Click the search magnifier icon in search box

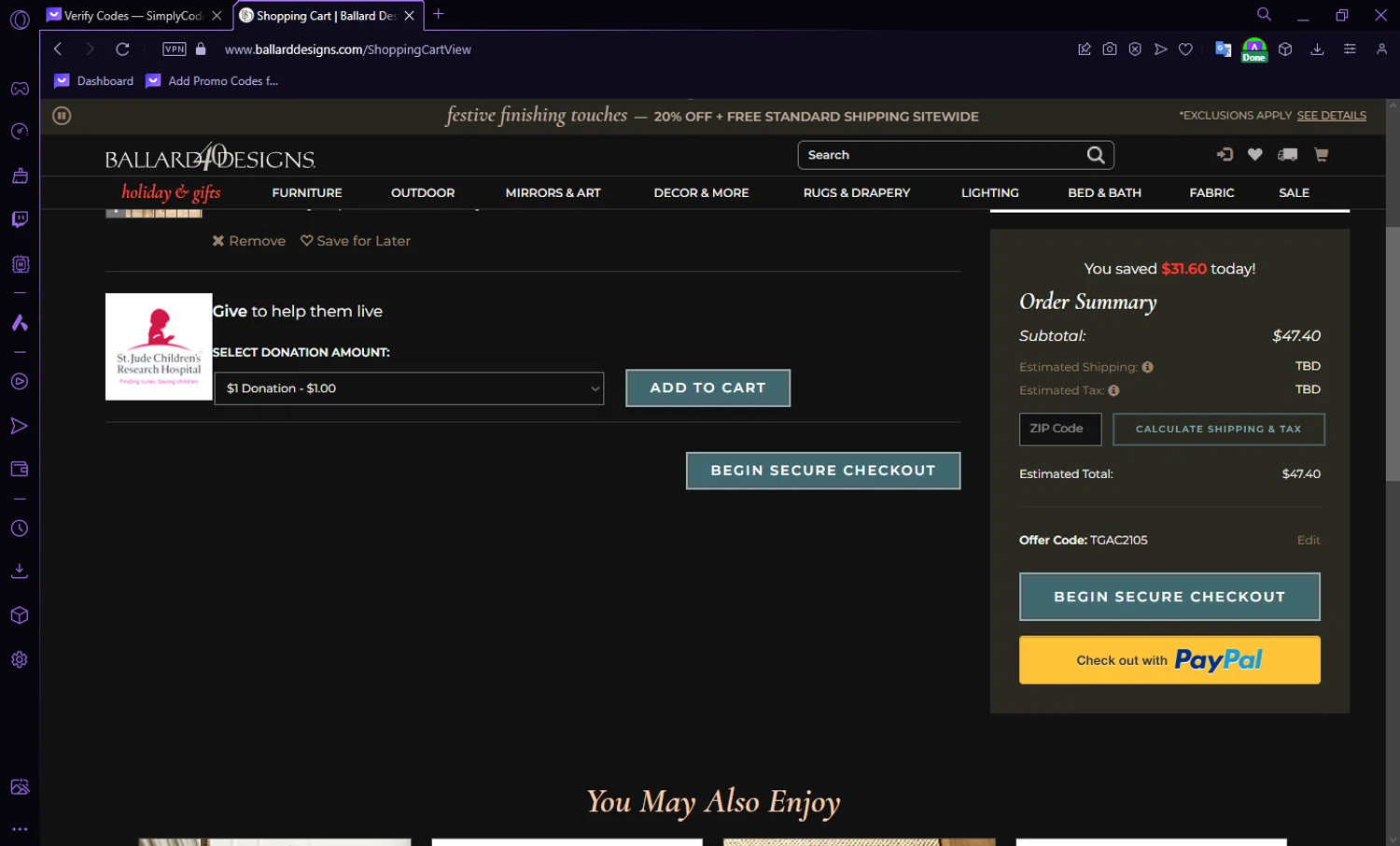click(1096, 155)
